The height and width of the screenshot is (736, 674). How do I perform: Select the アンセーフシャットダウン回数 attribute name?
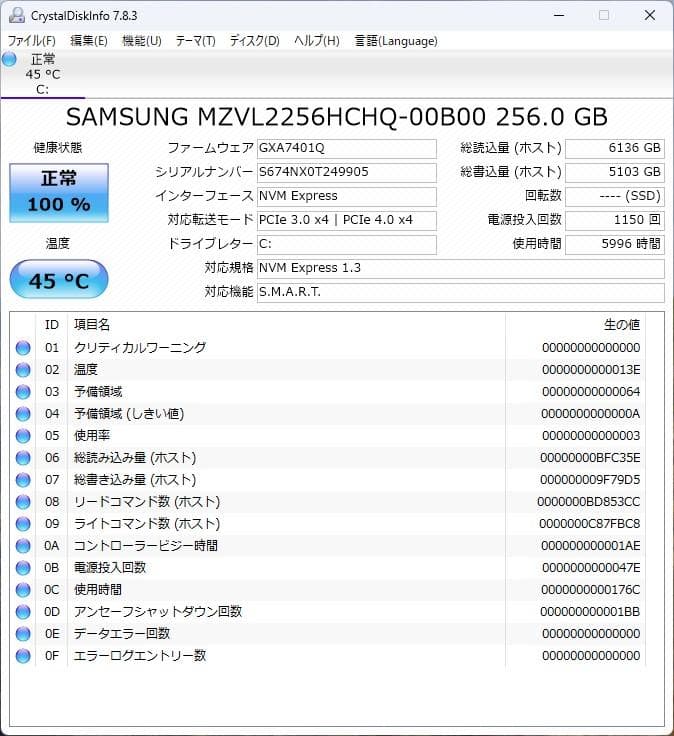(158, 612)
